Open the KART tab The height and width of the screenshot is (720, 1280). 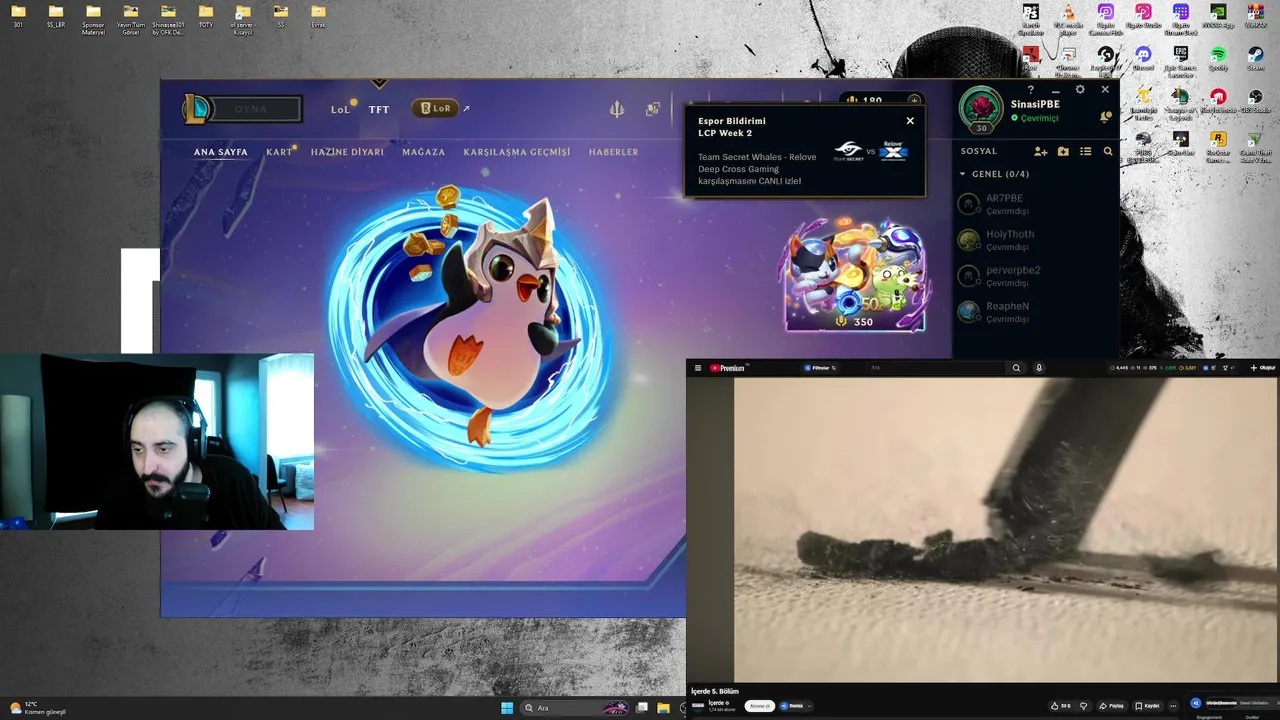pos(279,152)
